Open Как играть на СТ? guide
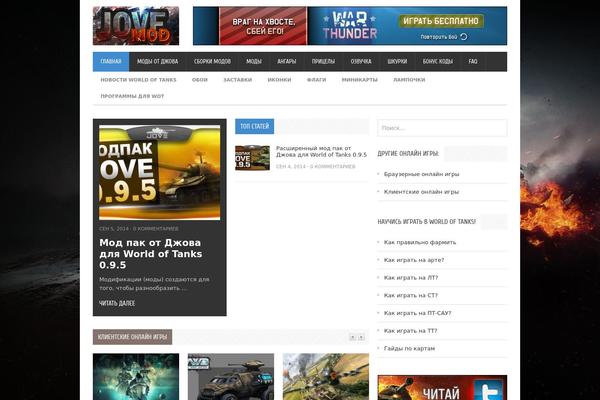Viewport: 600px width, 400px height. (411, 295)
